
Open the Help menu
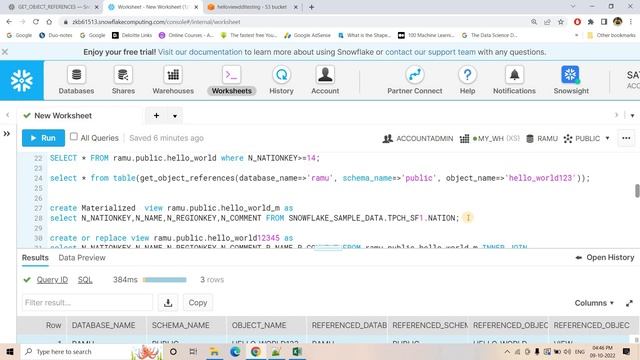(x=467, y=80)
